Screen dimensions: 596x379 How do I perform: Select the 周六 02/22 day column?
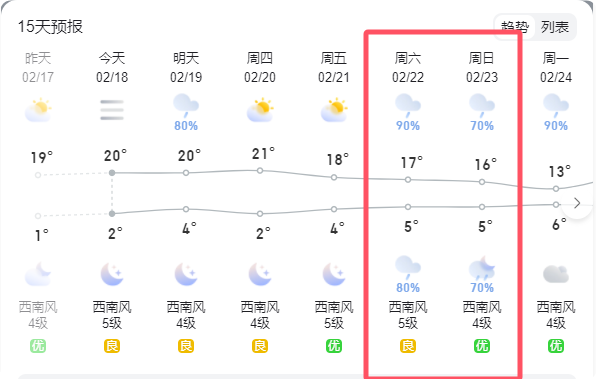408,201
